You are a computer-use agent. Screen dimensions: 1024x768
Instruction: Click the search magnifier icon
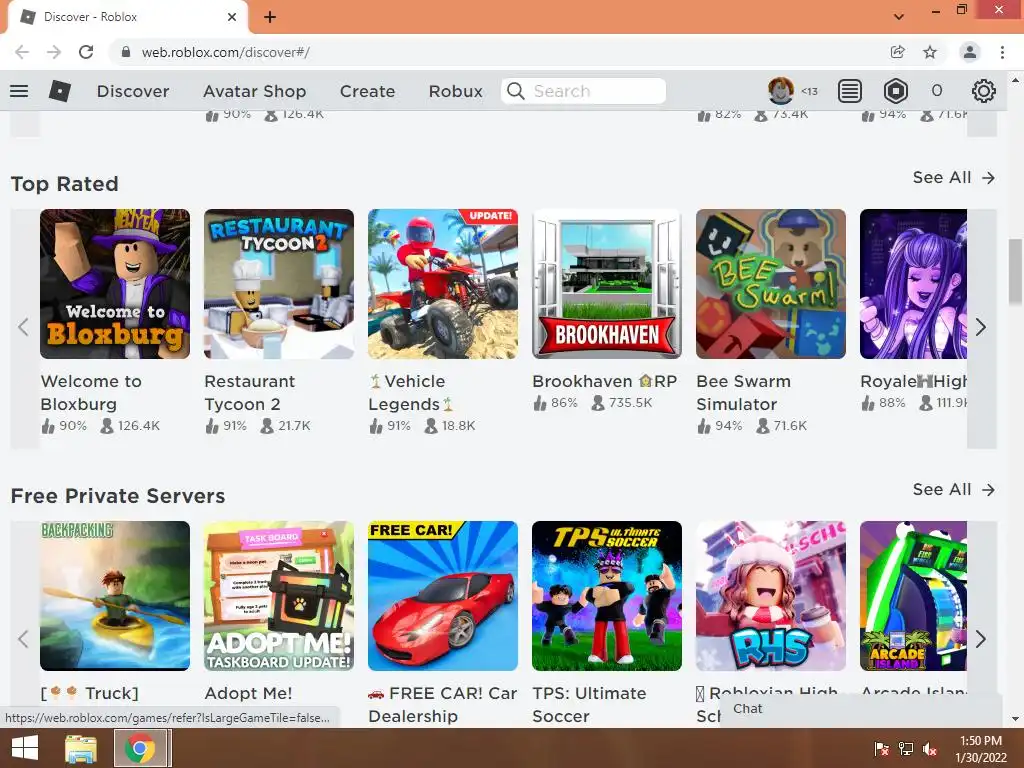coord(516,91)
